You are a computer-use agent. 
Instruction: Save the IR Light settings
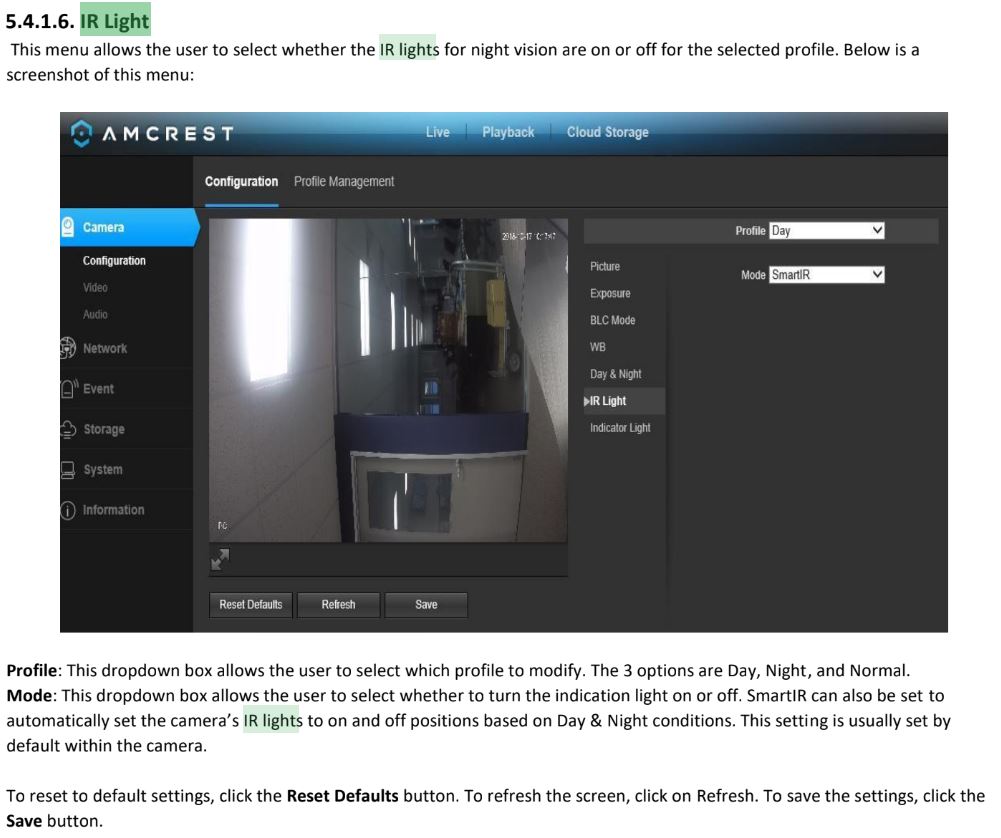click(x=426, y=604)
